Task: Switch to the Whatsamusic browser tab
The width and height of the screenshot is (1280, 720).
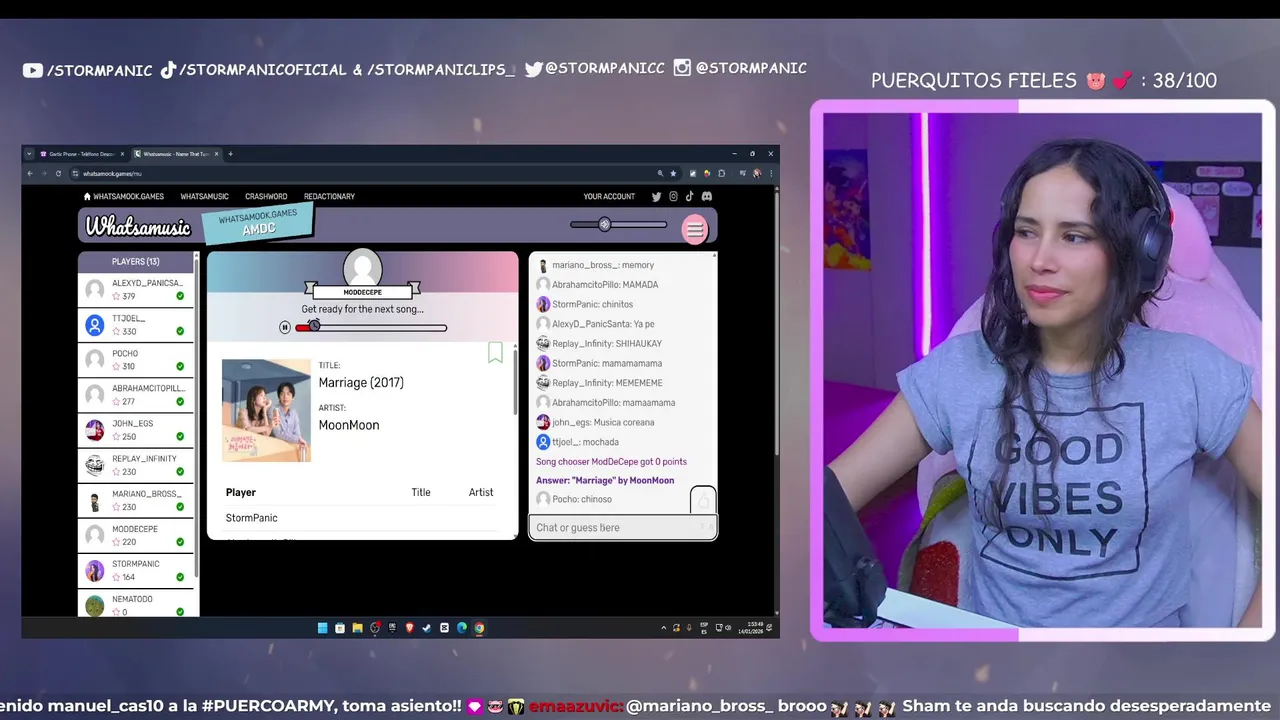Action: click(x=176, y=154)
